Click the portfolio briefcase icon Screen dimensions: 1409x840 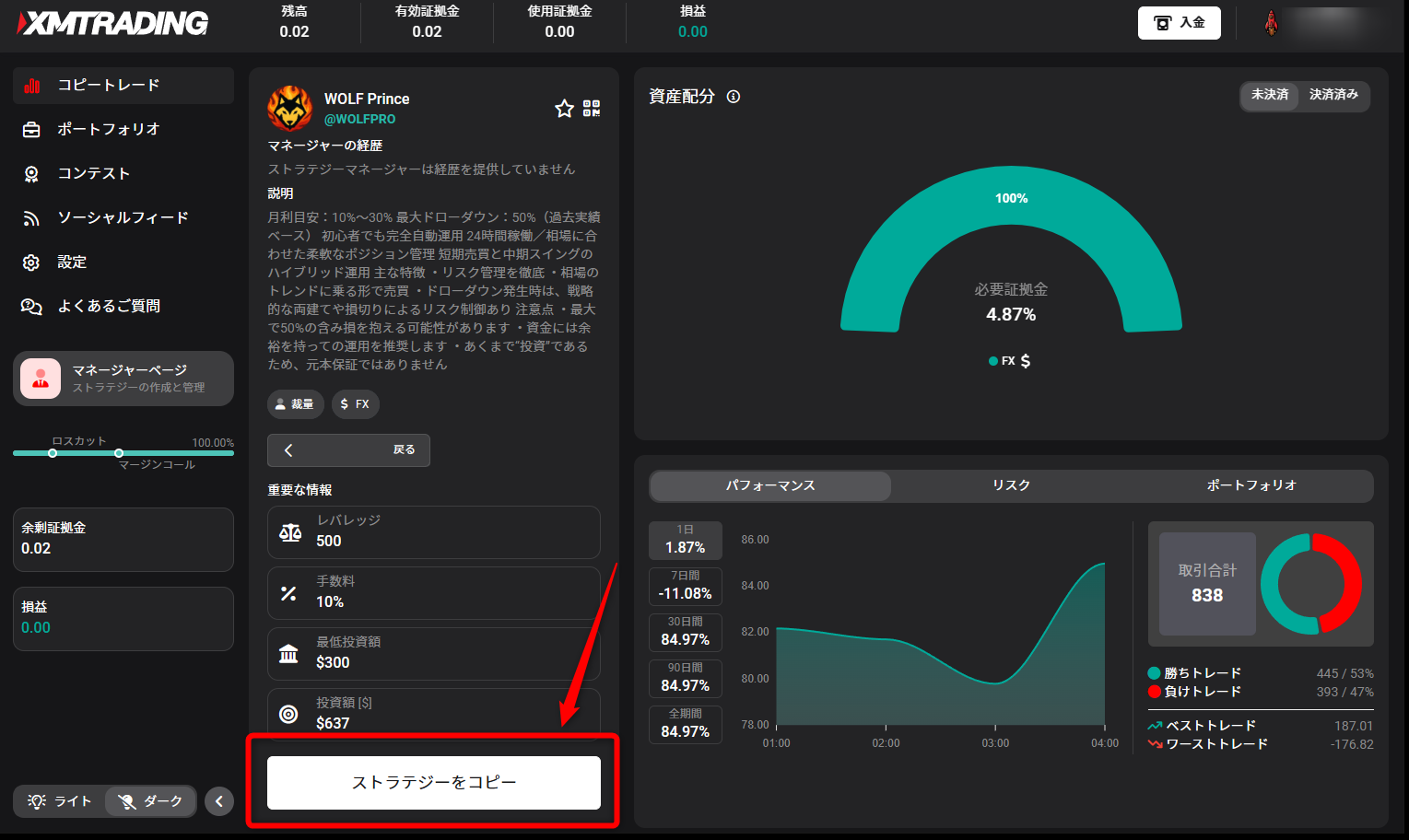(31, 130)
